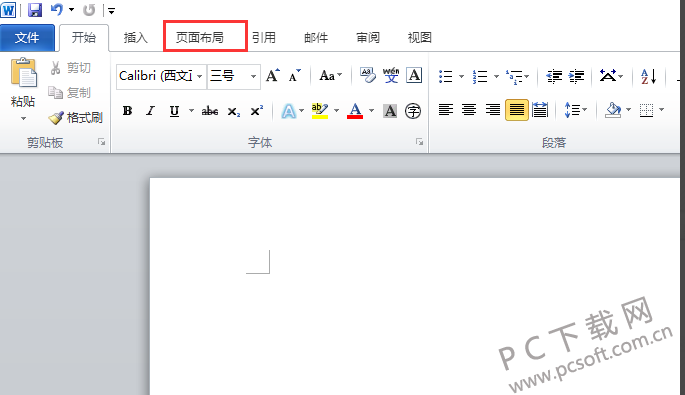Apply the red font color swatch

tap(355, 111)
